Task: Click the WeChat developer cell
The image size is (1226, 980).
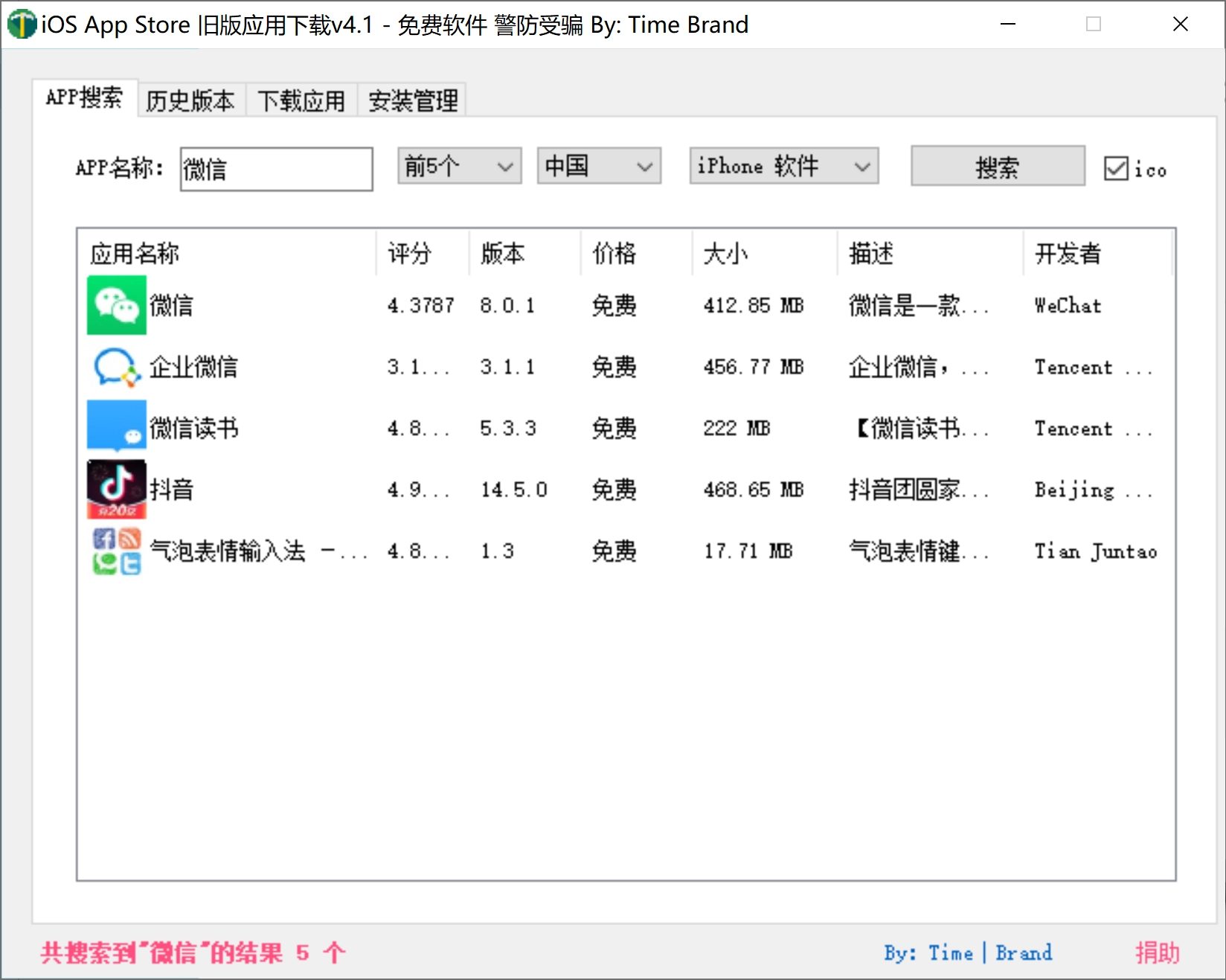Action: pos(1068,305)
